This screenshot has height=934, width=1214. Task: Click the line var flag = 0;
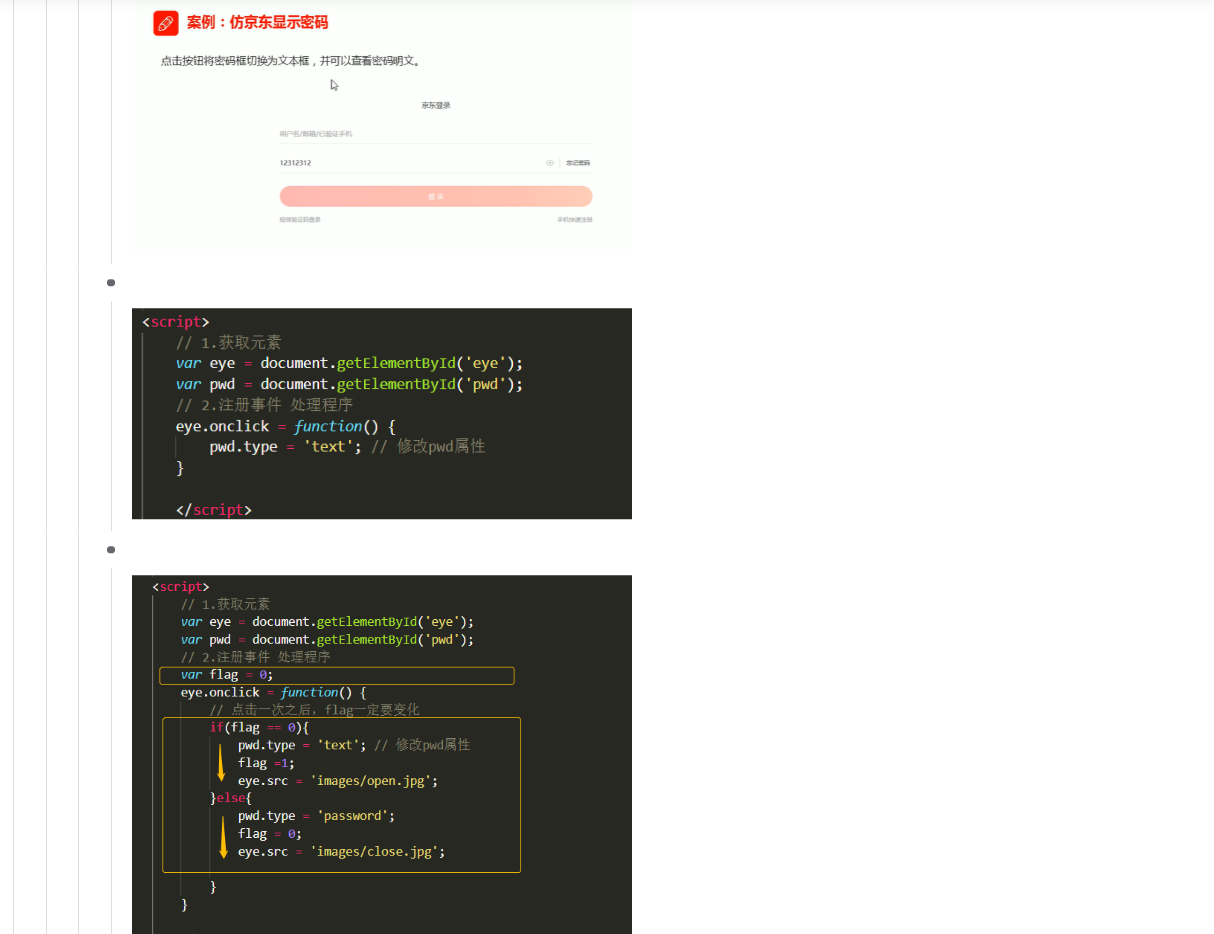pyautogui.click(x=227, y=675)
